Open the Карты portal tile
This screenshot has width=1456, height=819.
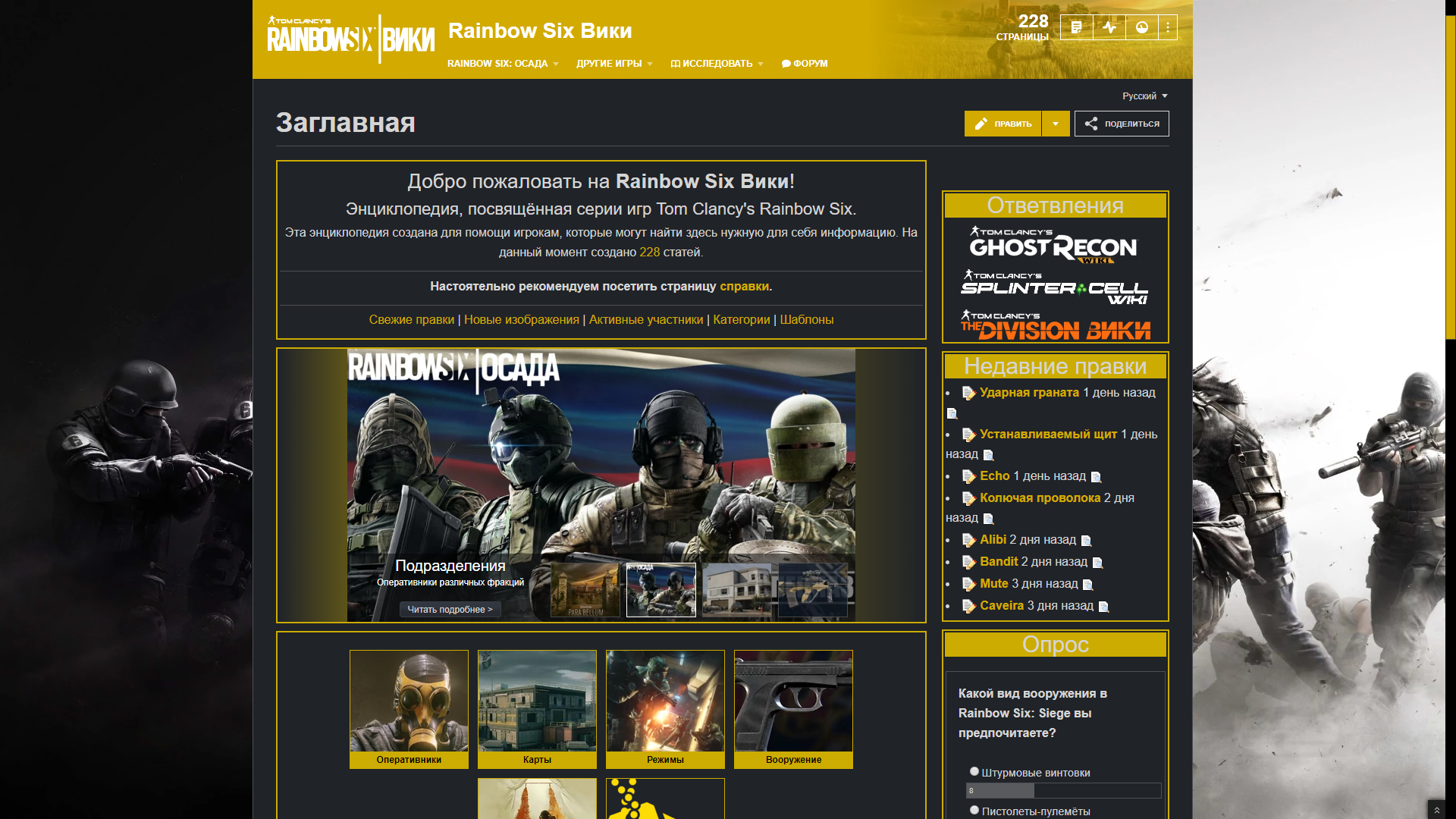pyautogui.click(x=537, y=709)
